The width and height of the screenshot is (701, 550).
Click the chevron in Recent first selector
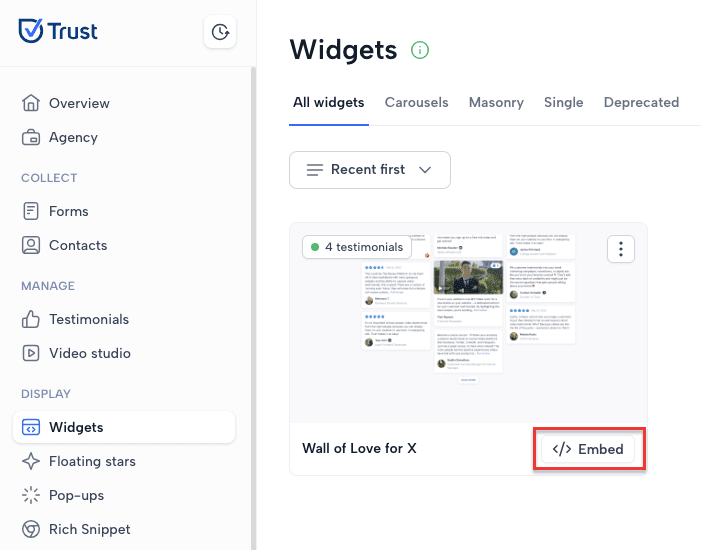tap(425, 170)
